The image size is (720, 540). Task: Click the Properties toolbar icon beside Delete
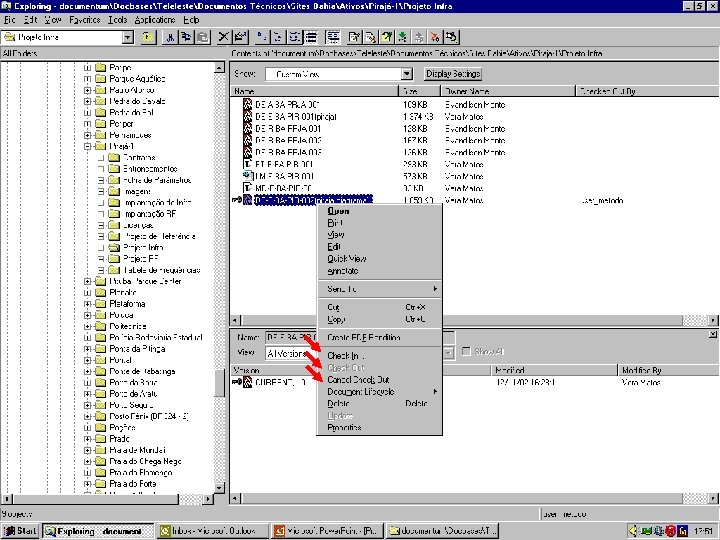click(240, 37)
